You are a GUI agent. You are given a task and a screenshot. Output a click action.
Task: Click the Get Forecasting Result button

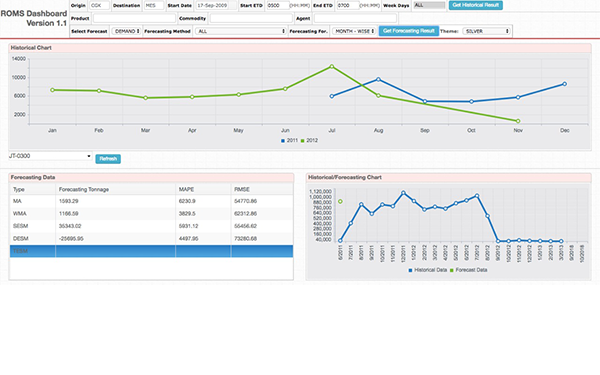[409, 31]
